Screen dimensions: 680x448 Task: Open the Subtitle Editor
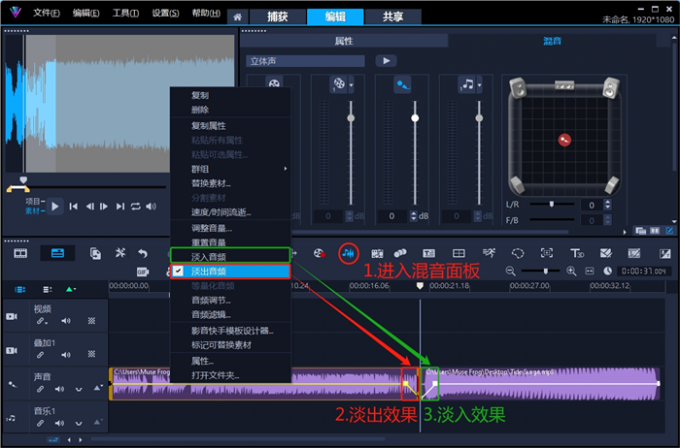point(428,253)
